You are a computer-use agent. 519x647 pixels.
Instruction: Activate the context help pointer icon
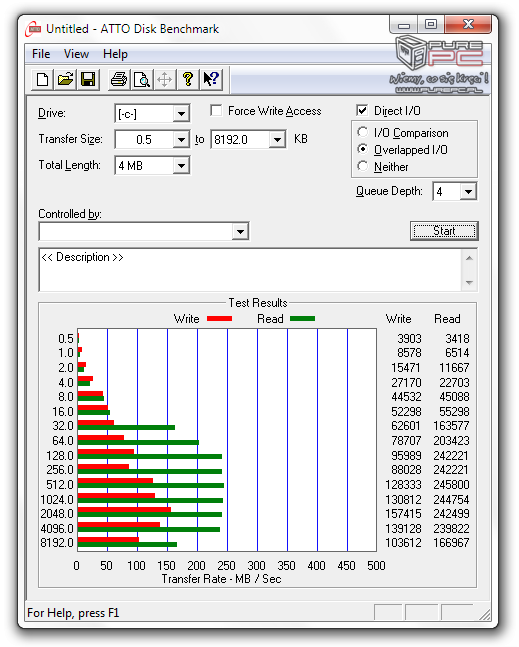pyautogui.click(x=211, y=79)
